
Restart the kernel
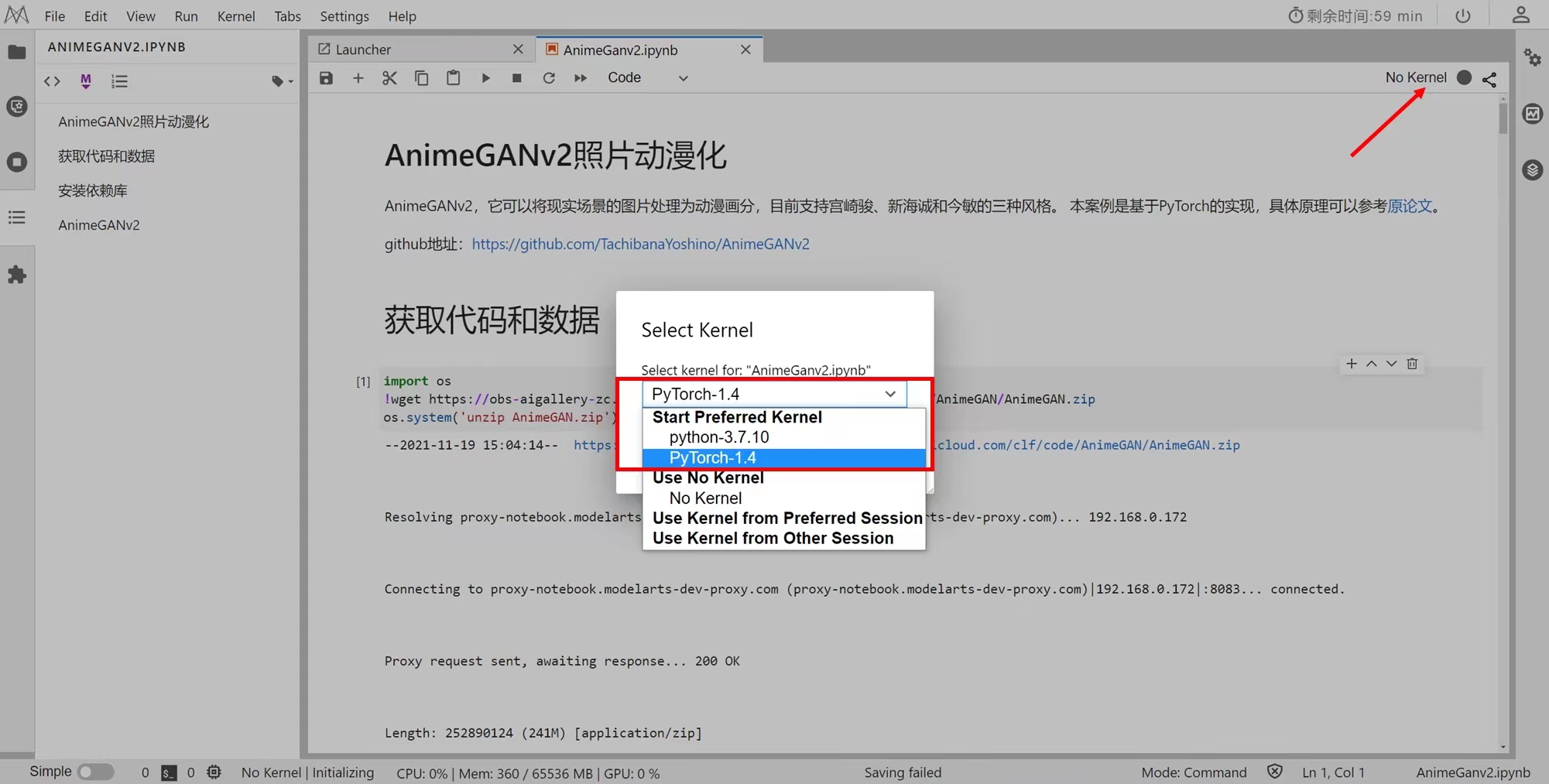549,77
